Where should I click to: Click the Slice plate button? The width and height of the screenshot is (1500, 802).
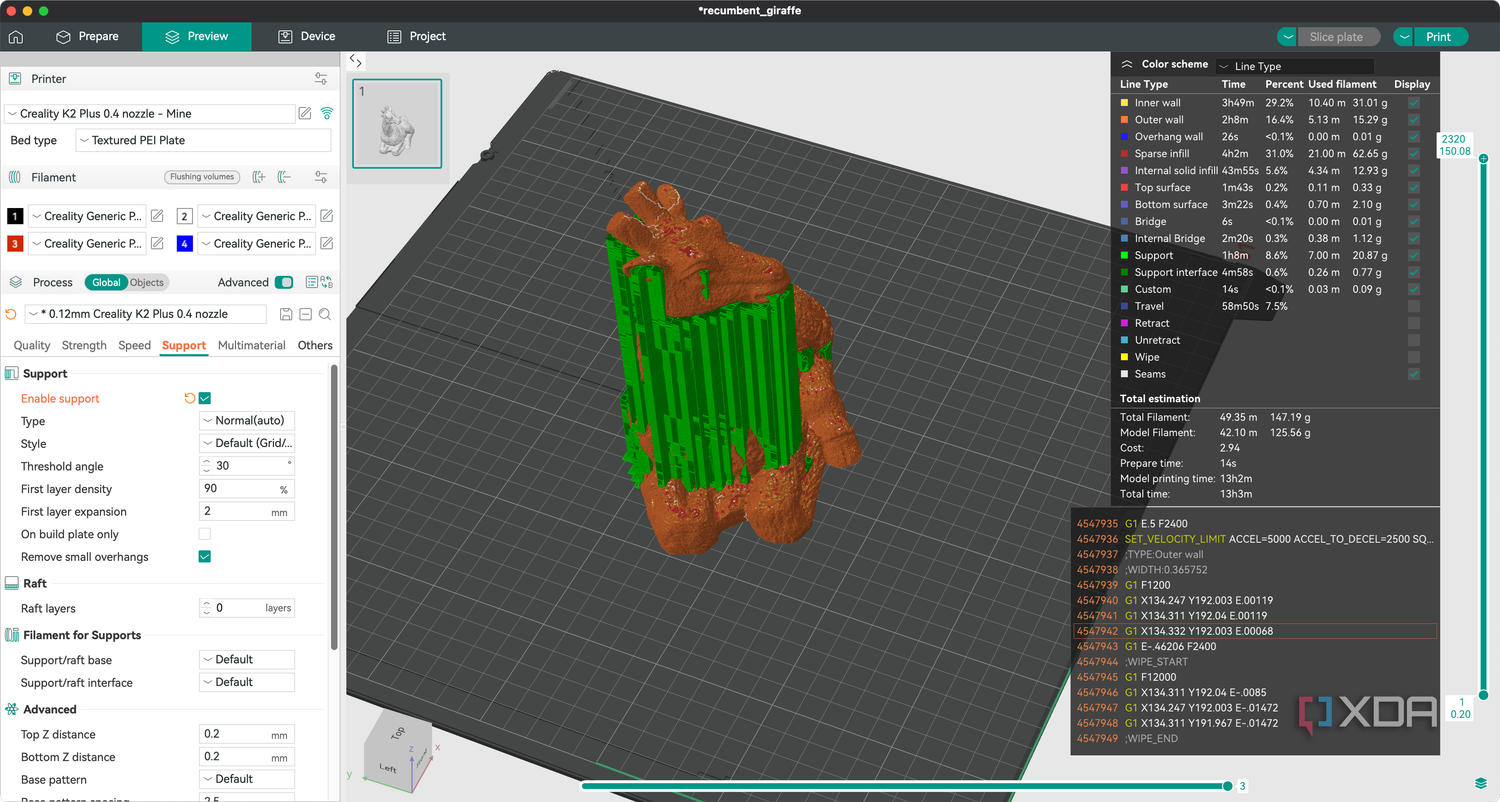point(1336,37)
